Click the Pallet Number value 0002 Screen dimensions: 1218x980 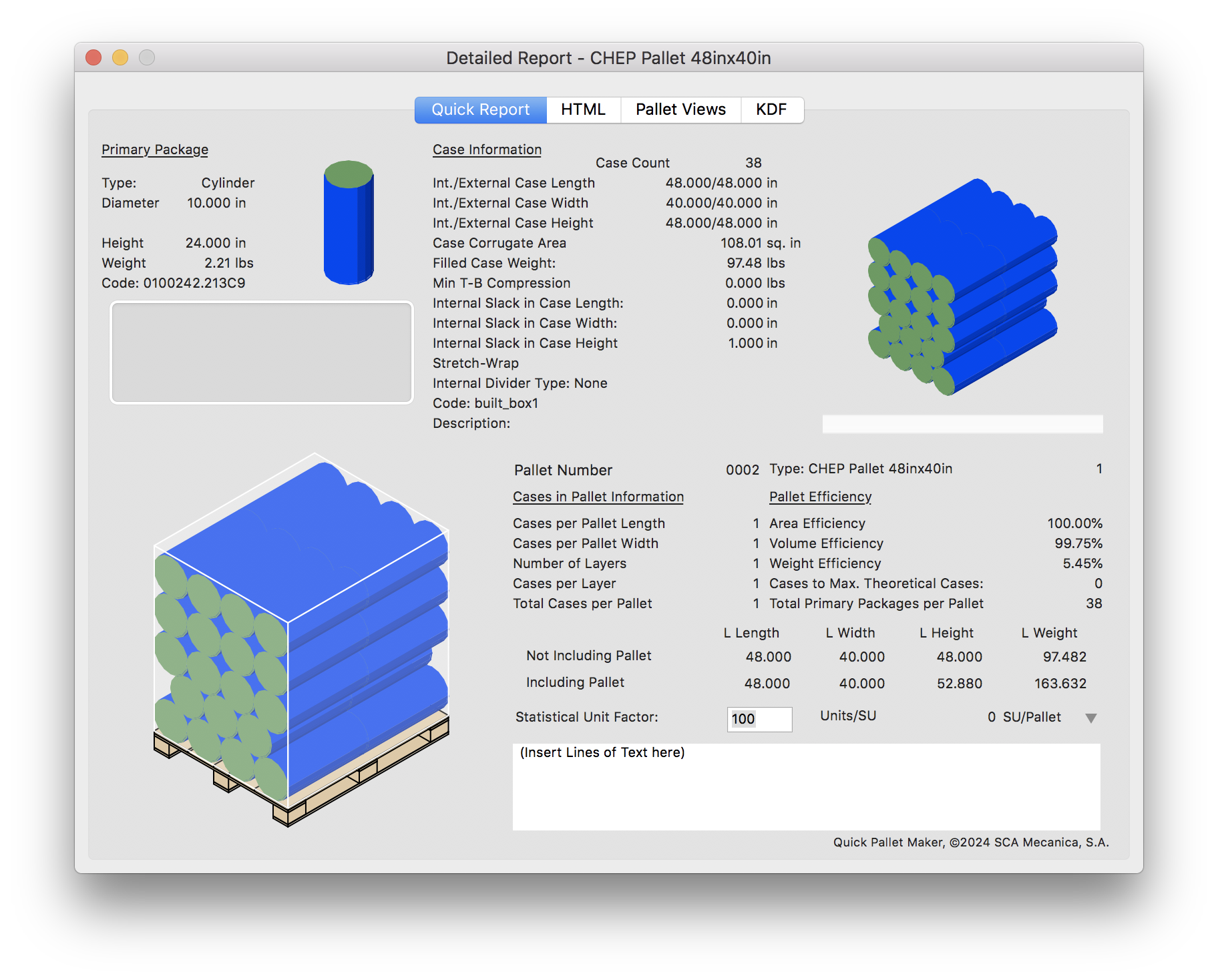tap(743, 470)
